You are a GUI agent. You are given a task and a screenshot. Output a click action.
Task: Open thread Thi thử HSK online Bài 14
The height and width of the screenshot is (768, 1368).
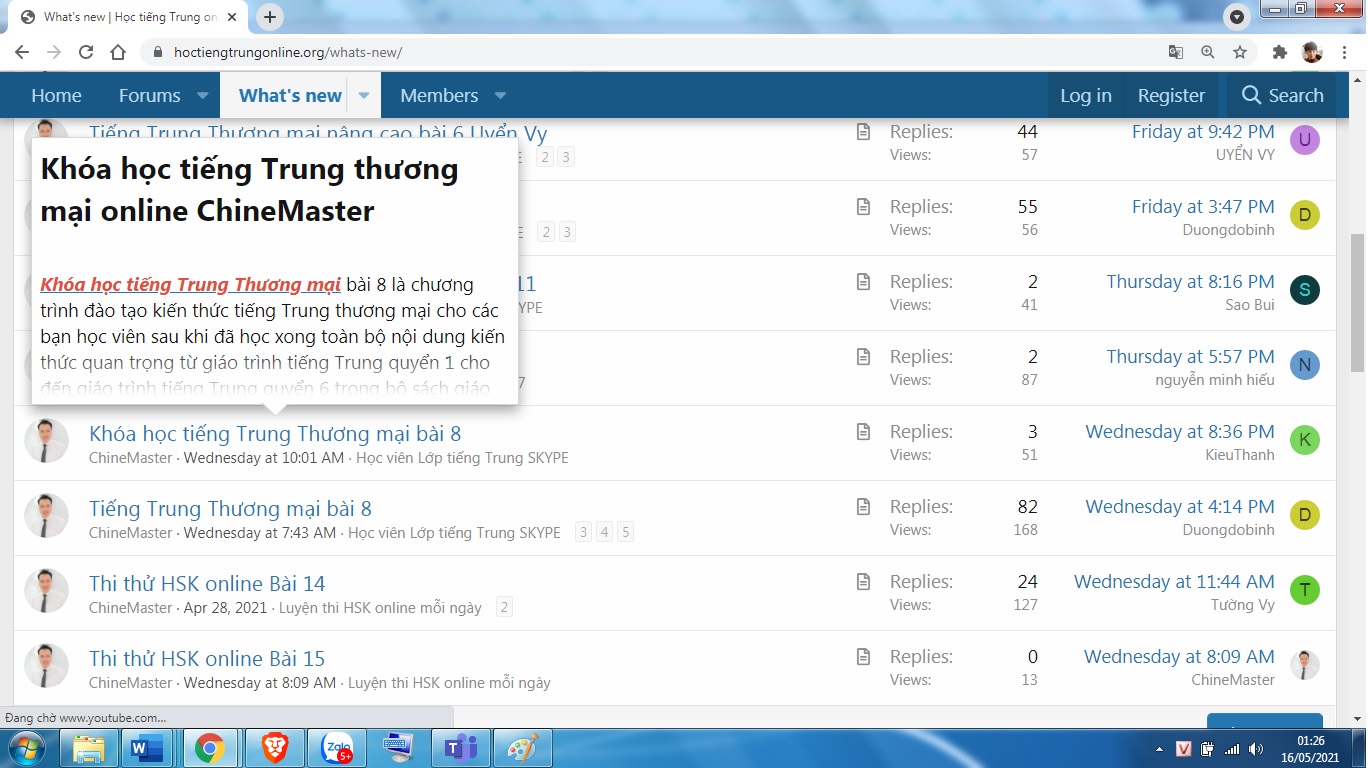[x=207, y=584]
